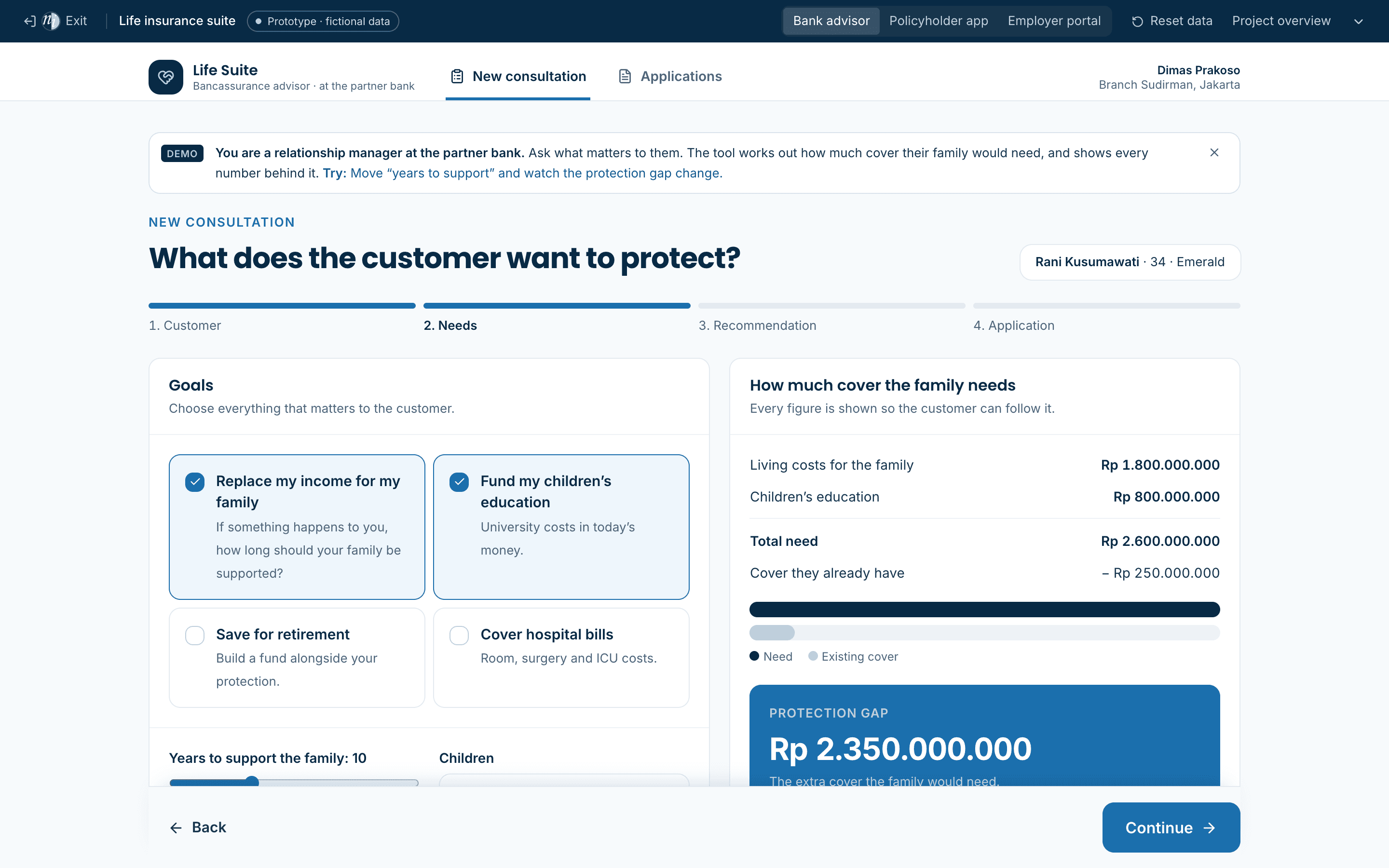Click the Life Suite heart logo
This screenshot has height=868, width=1389.
tap(166, 77)
